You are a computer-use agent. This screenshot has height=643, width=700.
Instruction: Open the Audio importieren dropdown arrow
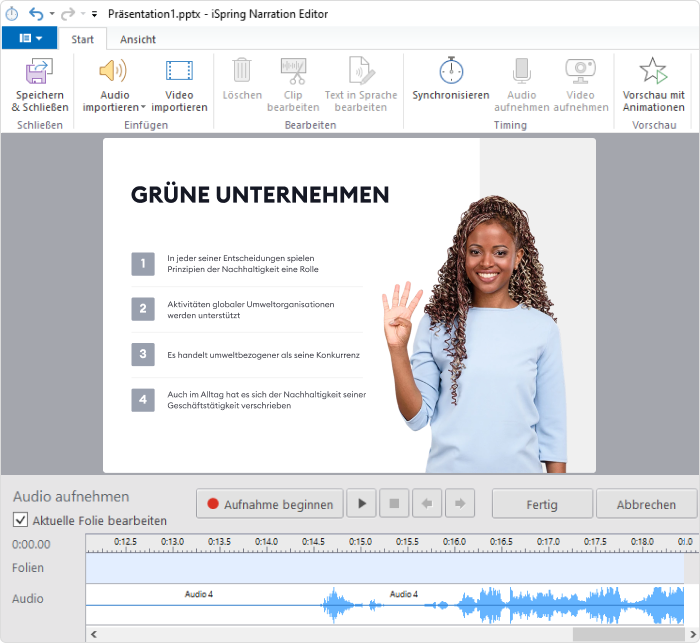pos(143,107)
